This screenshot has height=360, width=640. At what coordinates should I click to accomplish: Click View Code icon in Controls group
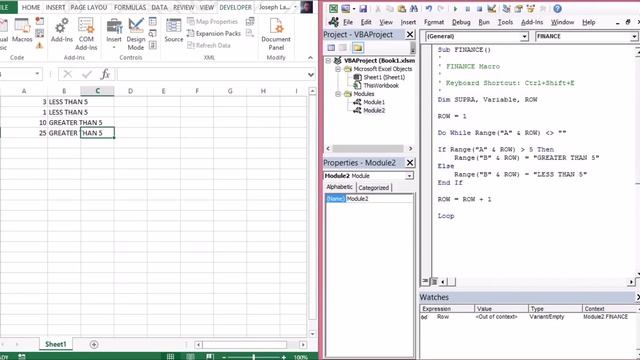point(153,33)
